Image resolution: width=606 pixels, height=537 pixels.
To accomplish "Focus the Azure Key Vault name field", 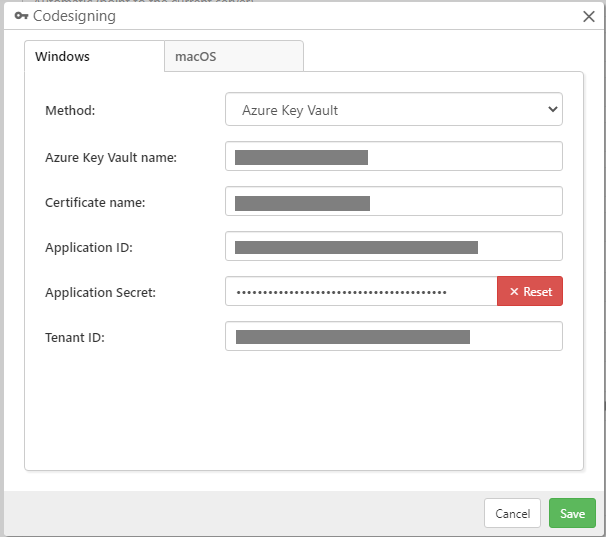I will [x=394, y=157].
